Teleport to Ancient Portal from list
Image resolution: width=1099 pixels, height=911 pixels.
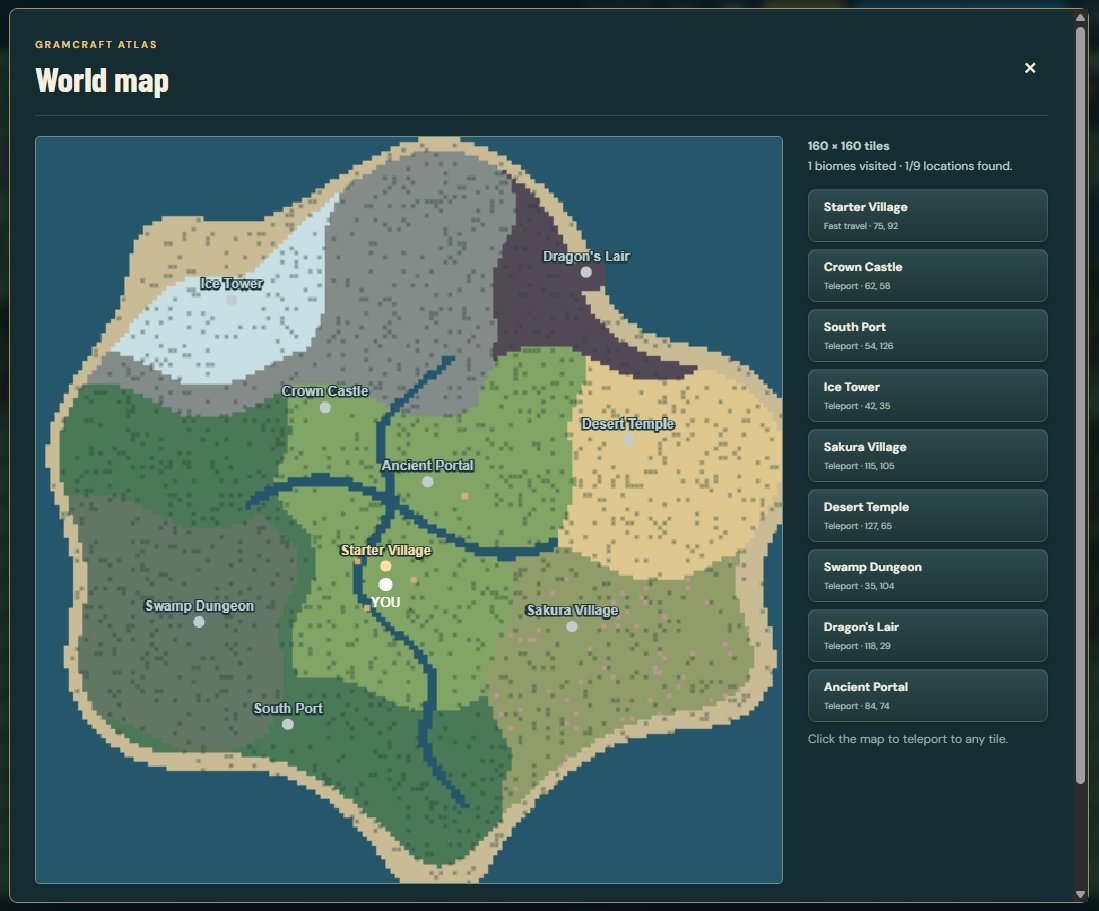click(927, 696)
